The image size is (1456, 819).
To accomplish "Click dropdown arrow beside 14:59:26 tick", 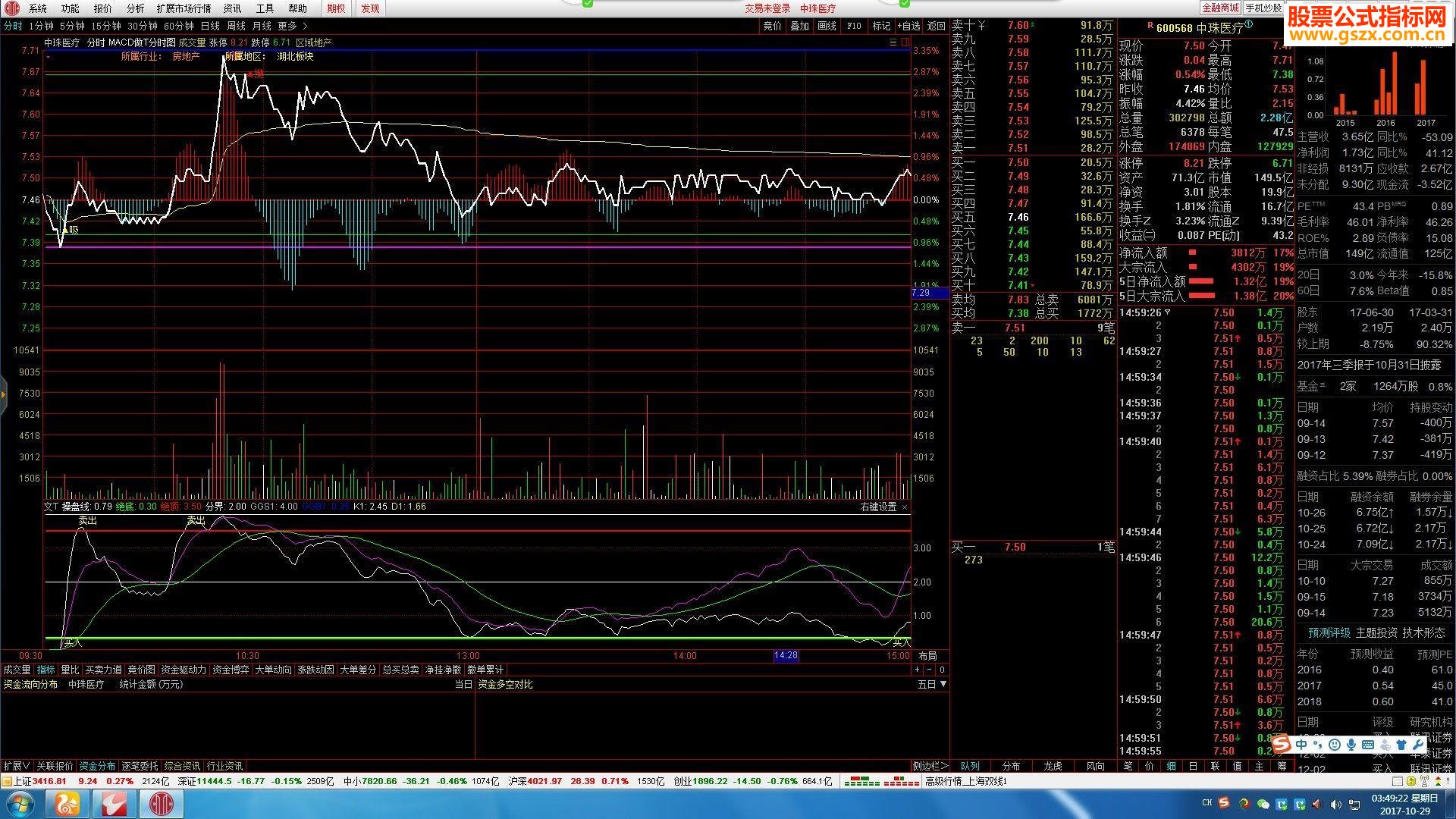I will (x=1167, y=312).
